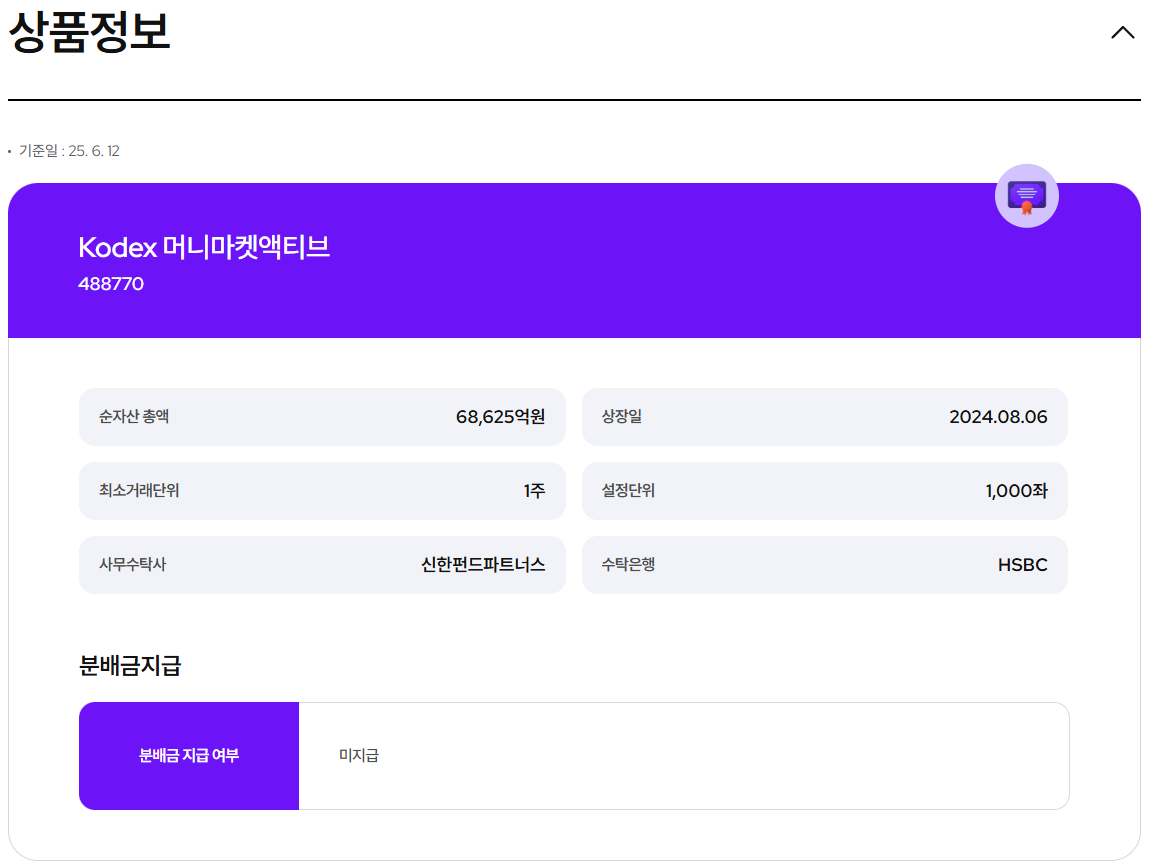Collapse the 상품정보 section via the chevron
This screenshot has height=867, width=1156.
(1121, 32)
